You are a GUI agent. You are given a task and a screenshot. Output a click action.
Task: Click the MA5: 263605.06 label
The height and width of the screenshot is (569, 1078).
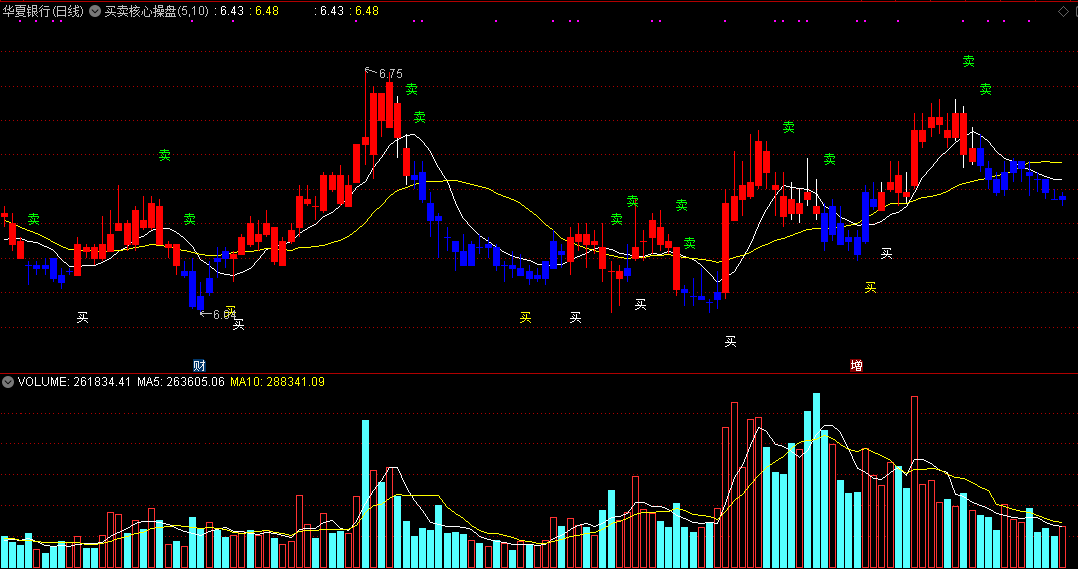[x=181, y=381]
